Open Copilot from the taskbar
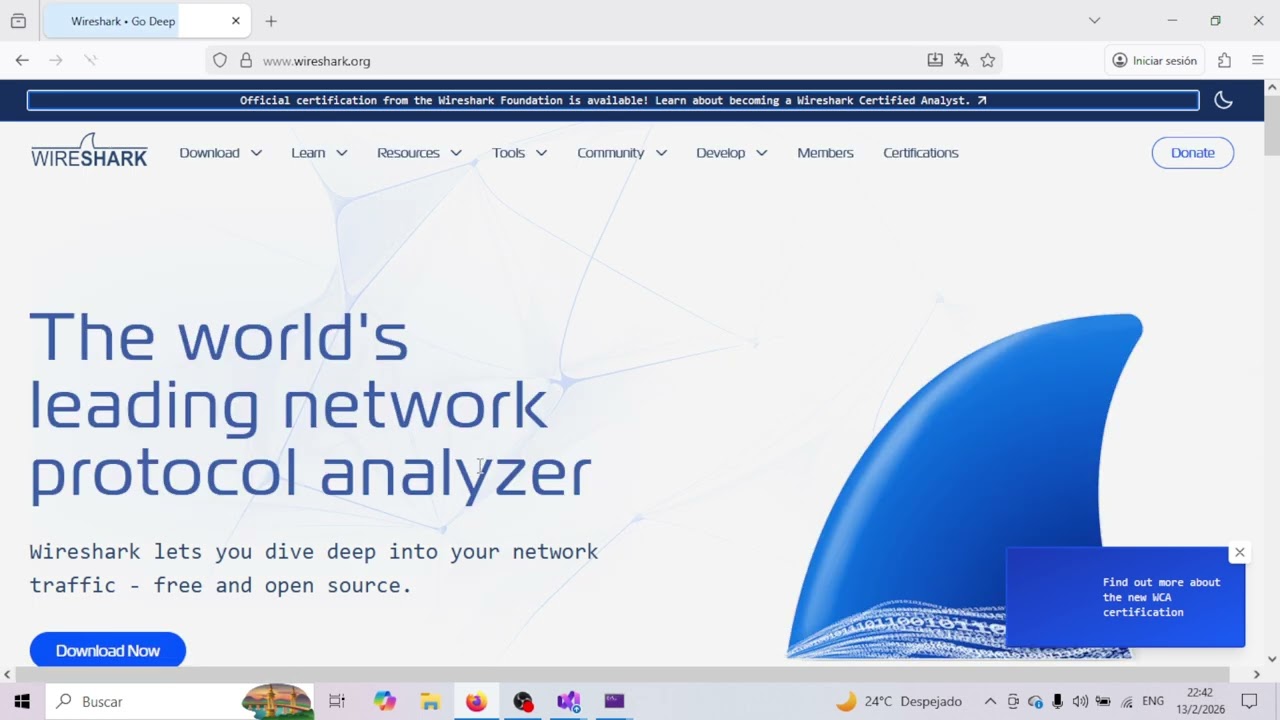 [384, 701]
